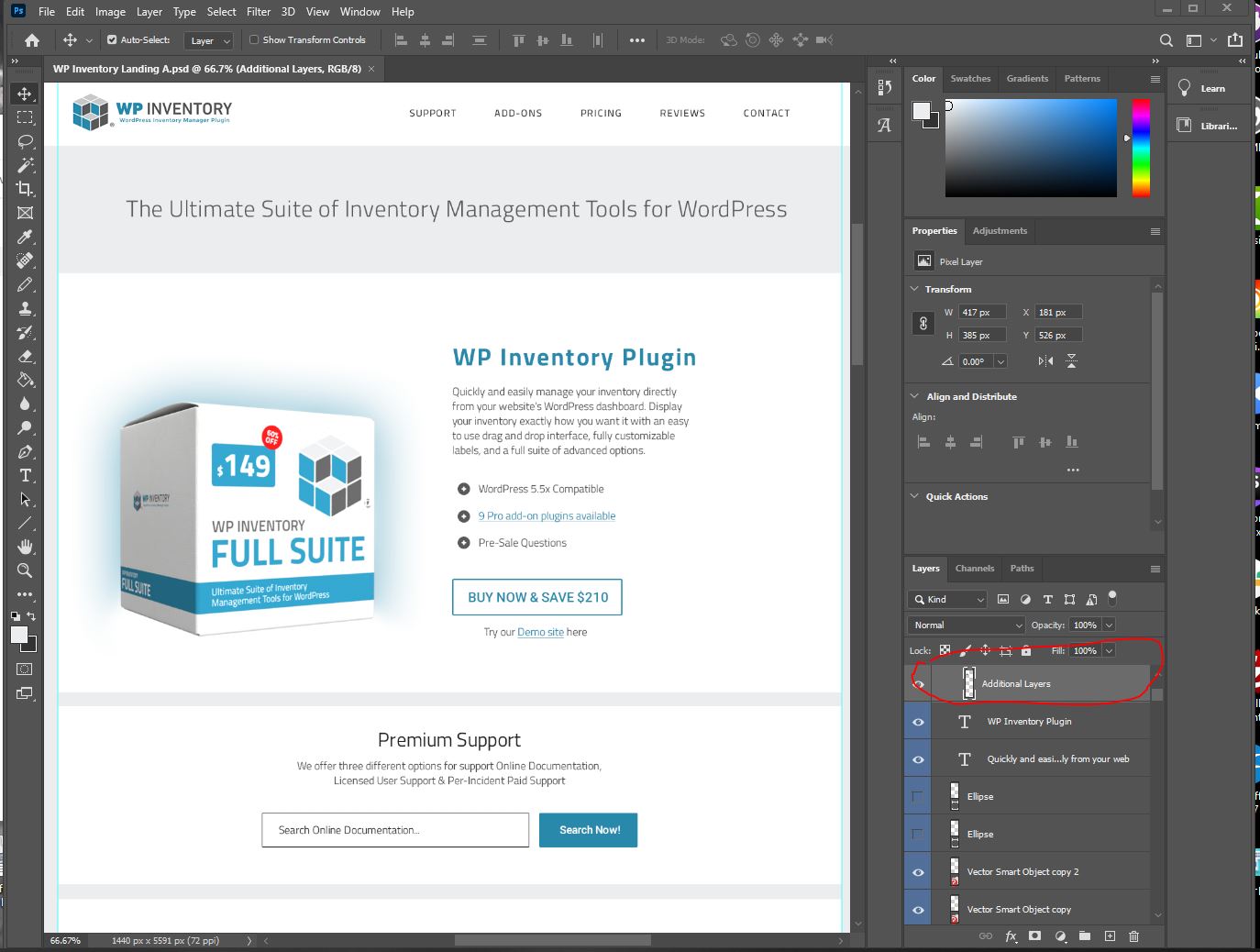Select the Crop tool
1260x952 pixels.
25,189
